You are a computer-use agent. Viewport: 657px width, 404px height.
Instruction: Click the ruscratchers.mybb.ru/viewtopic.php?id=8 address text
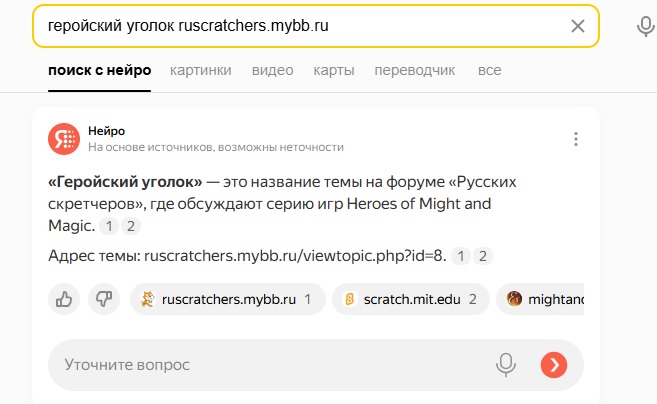coord(295,256)
